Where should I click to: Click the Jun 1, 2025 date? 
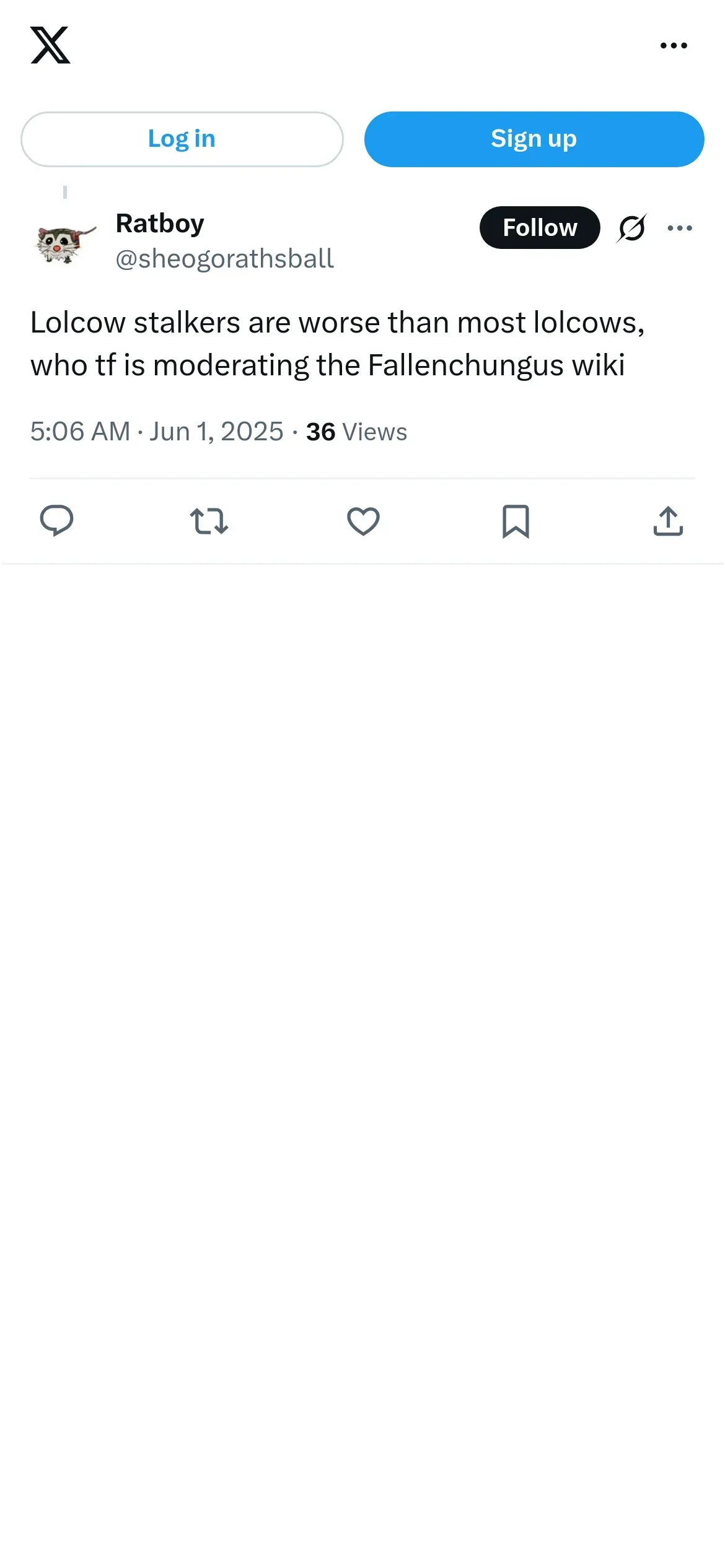pyautogui.click(x=216, y=432)
